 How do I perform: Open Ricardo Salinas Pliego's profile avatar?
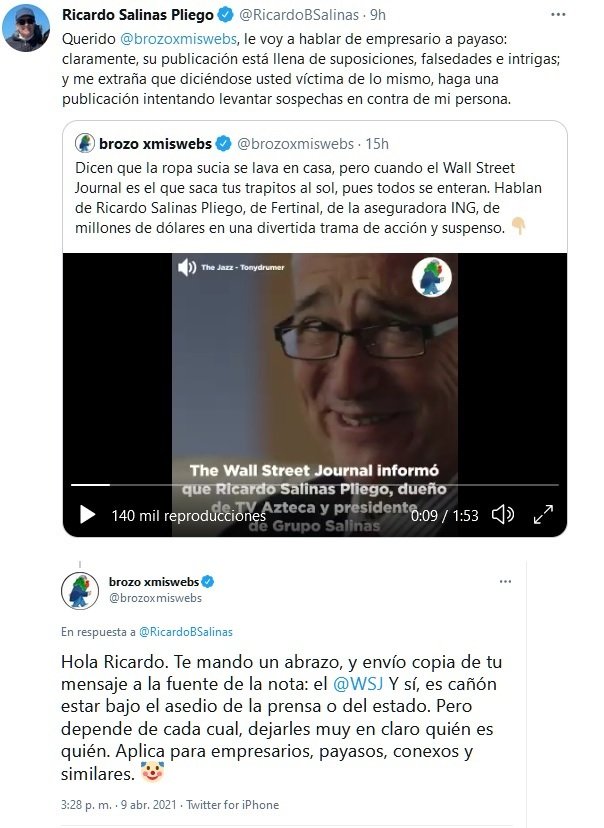(x=26, y=28)
